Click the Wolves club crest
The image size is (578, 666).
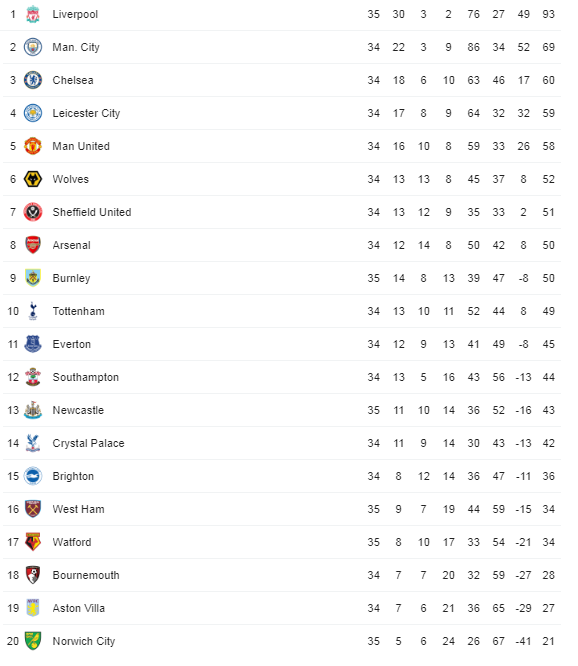[33, 179]
